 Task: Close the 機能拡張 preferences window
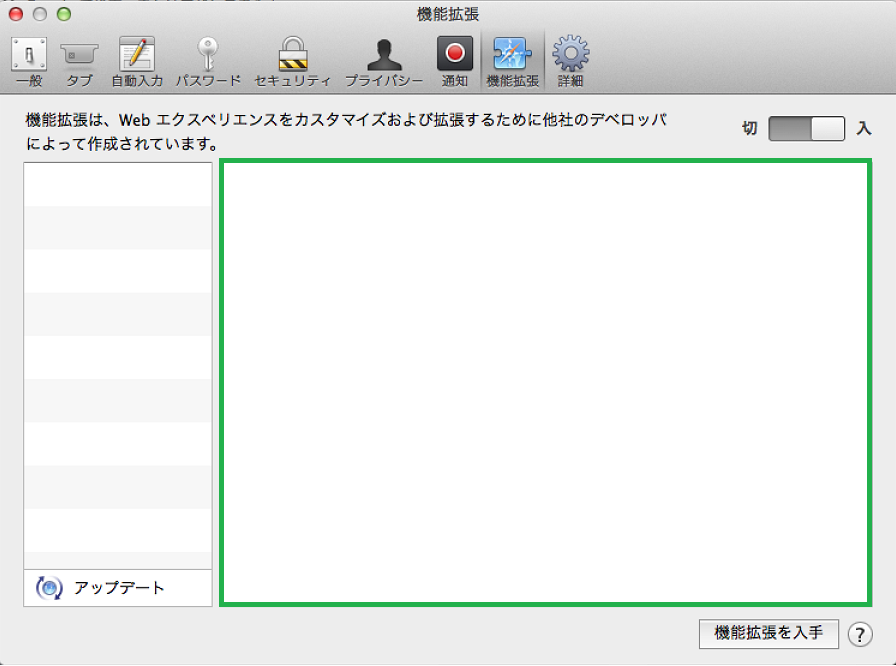point(16,14)
